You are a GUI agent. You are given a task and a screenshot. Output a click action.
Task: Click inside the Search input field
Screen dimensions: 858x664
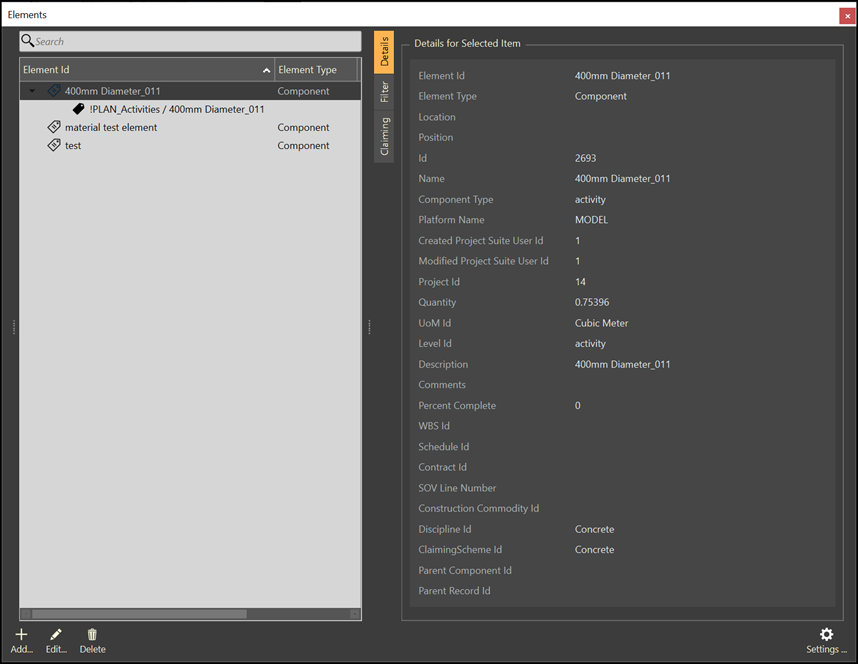tap(195, 41)
